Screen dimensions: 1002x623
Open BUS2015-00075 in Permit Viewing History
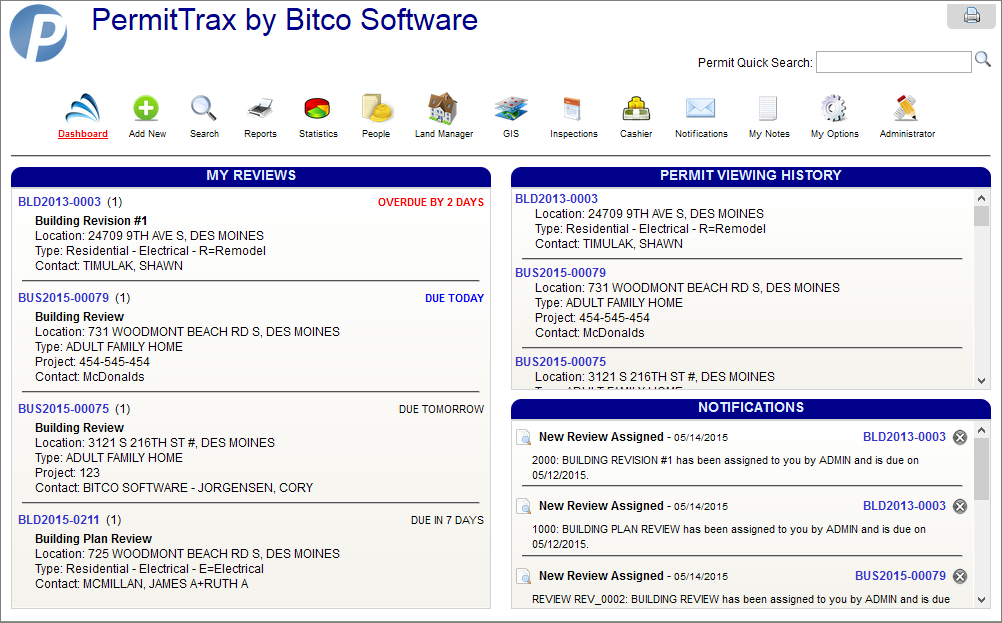[x=560, y=362]
